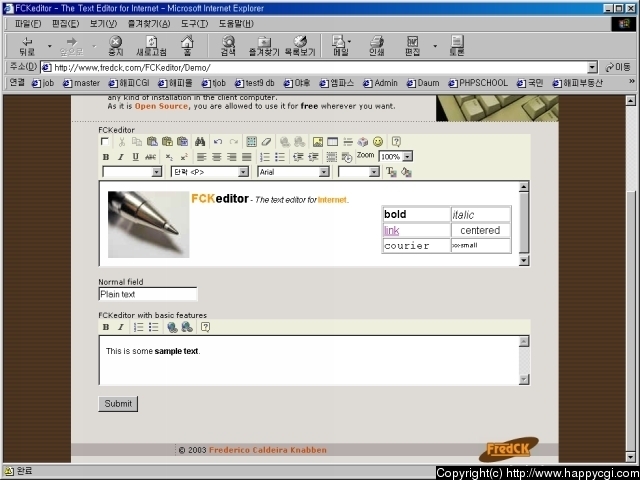Screen dimensions: 640x480
Task: Open the 도움말(H) menu
Action: (236, 24)
